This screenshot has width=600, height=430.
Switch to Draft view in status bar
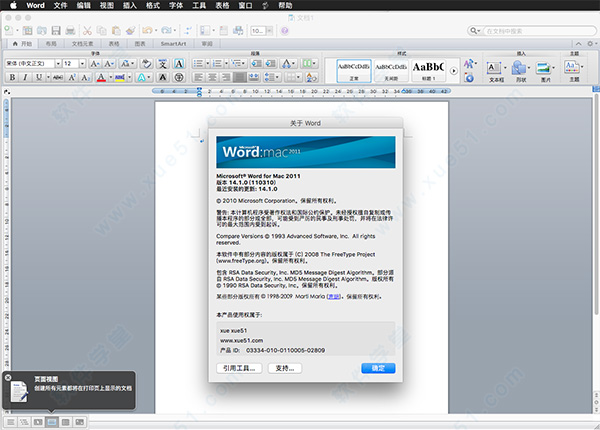click(11, 422)
